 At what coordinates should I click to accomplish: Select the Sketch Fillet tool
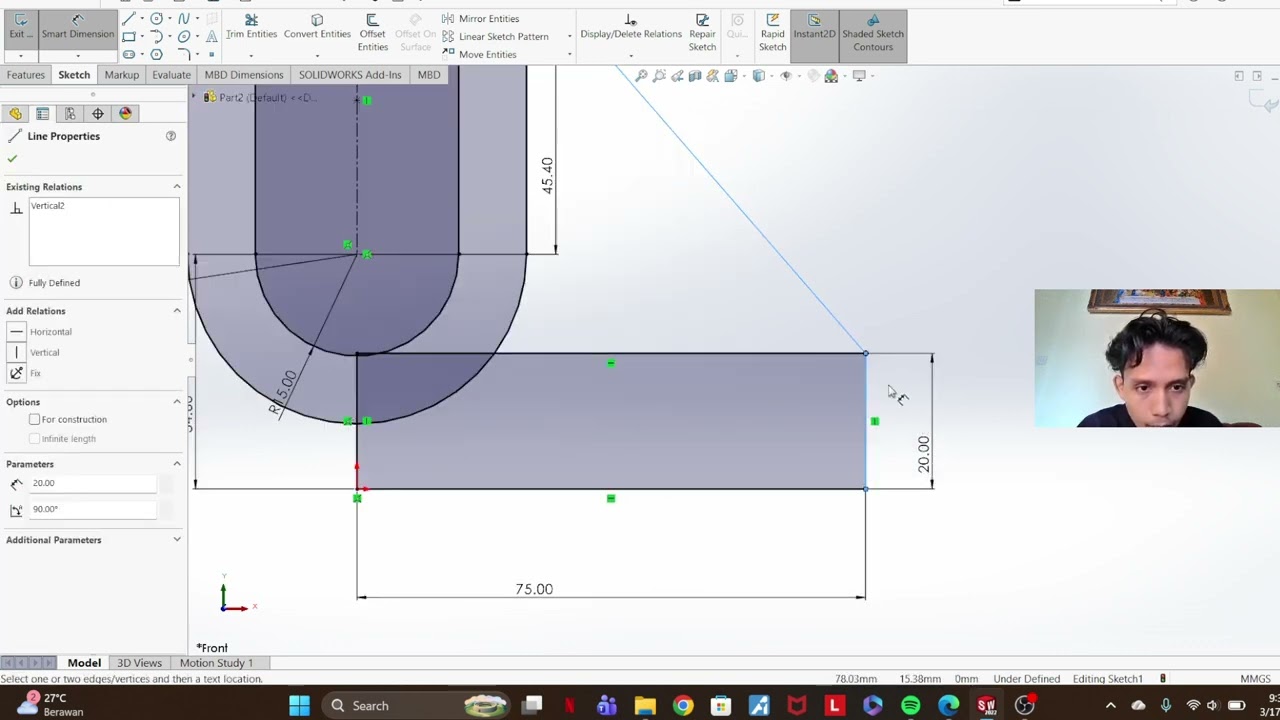click(184, 54)
